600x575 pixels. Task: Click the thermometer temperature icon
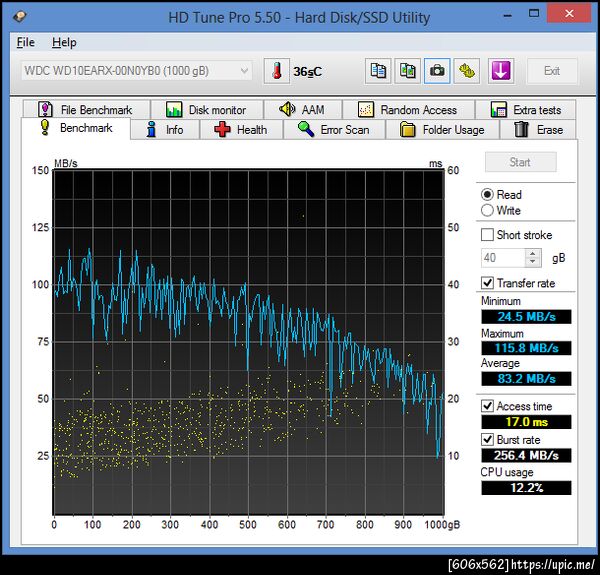pyautogui.click(x=277, y=71)
